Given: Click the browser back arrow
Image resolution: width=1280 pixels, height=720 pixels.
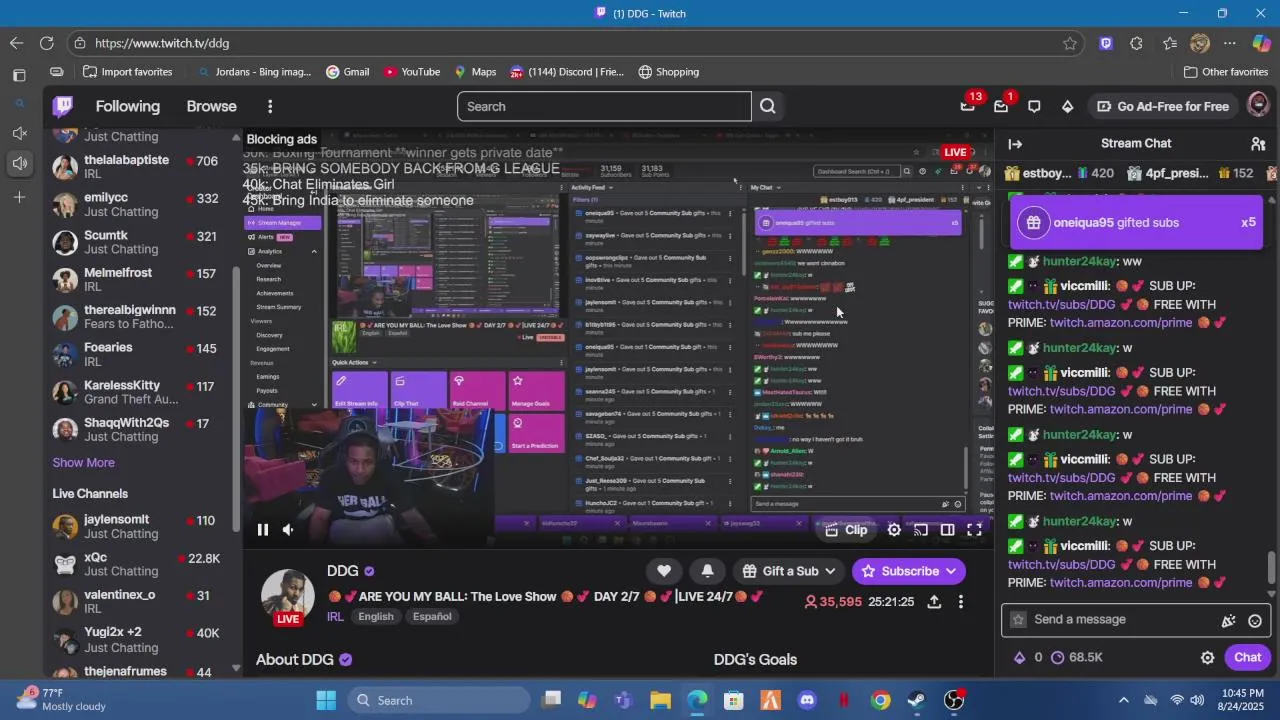Looking at the screenshot, I should pyautogui.click(x=16, y=43).
